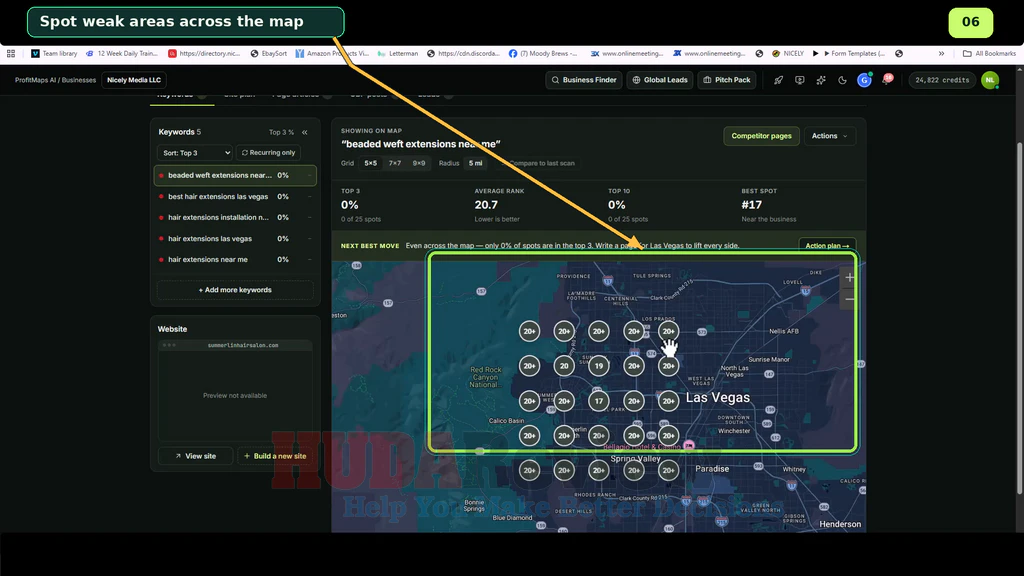The width and height of the screenshot is (1024, 576).
Task: Open the NL user avatar menu
Action: click(990, 80)
